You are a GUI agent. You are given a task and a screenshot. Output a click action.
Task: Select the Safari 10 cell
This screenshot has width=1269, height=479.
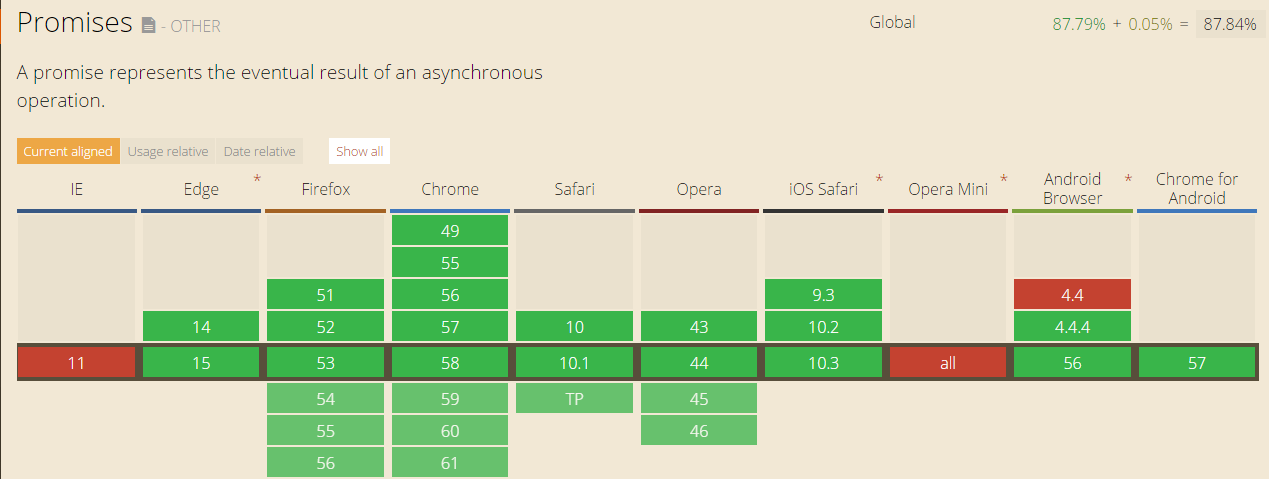tap(574, 326)
